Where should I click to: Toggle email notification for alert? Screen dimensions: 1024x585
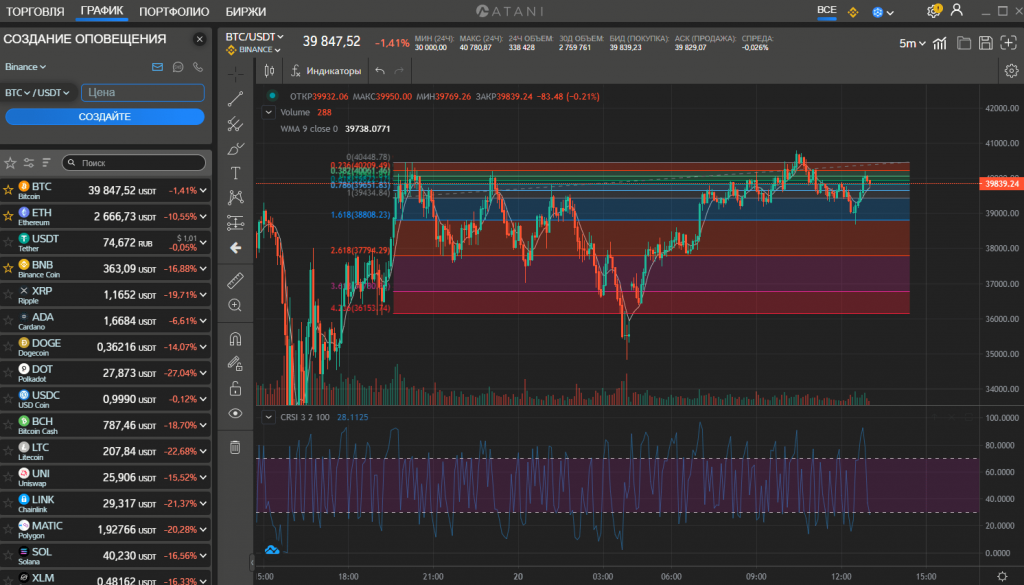point(157,67)
